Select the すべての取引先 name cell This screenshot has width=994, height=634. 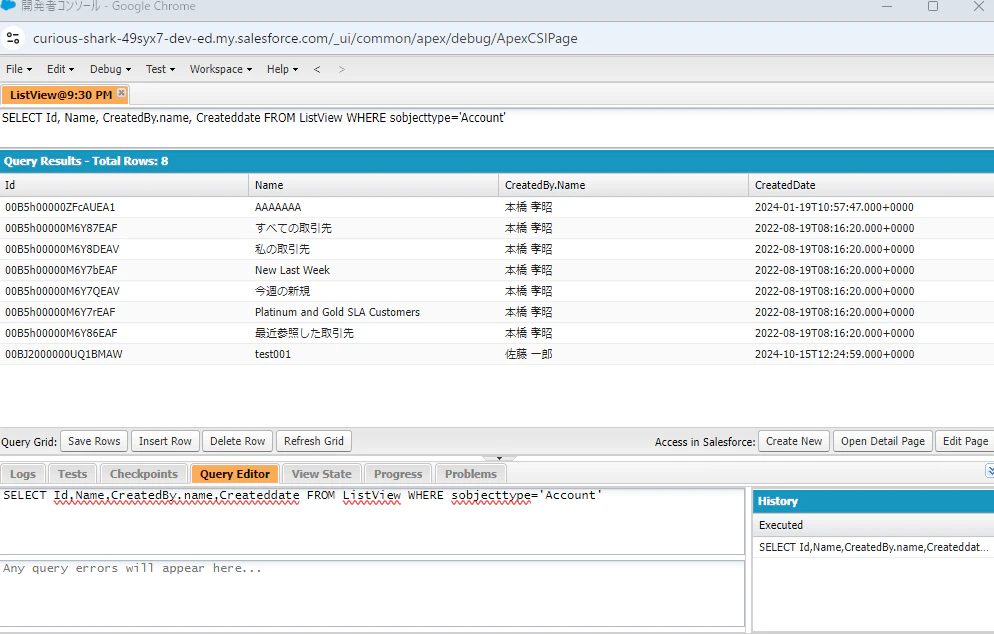373,228
